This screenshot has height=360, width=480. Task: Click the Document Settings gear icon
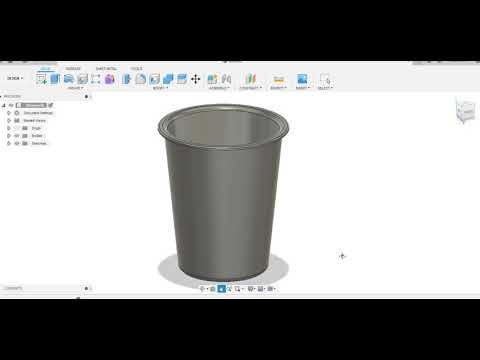click(17, 113)
